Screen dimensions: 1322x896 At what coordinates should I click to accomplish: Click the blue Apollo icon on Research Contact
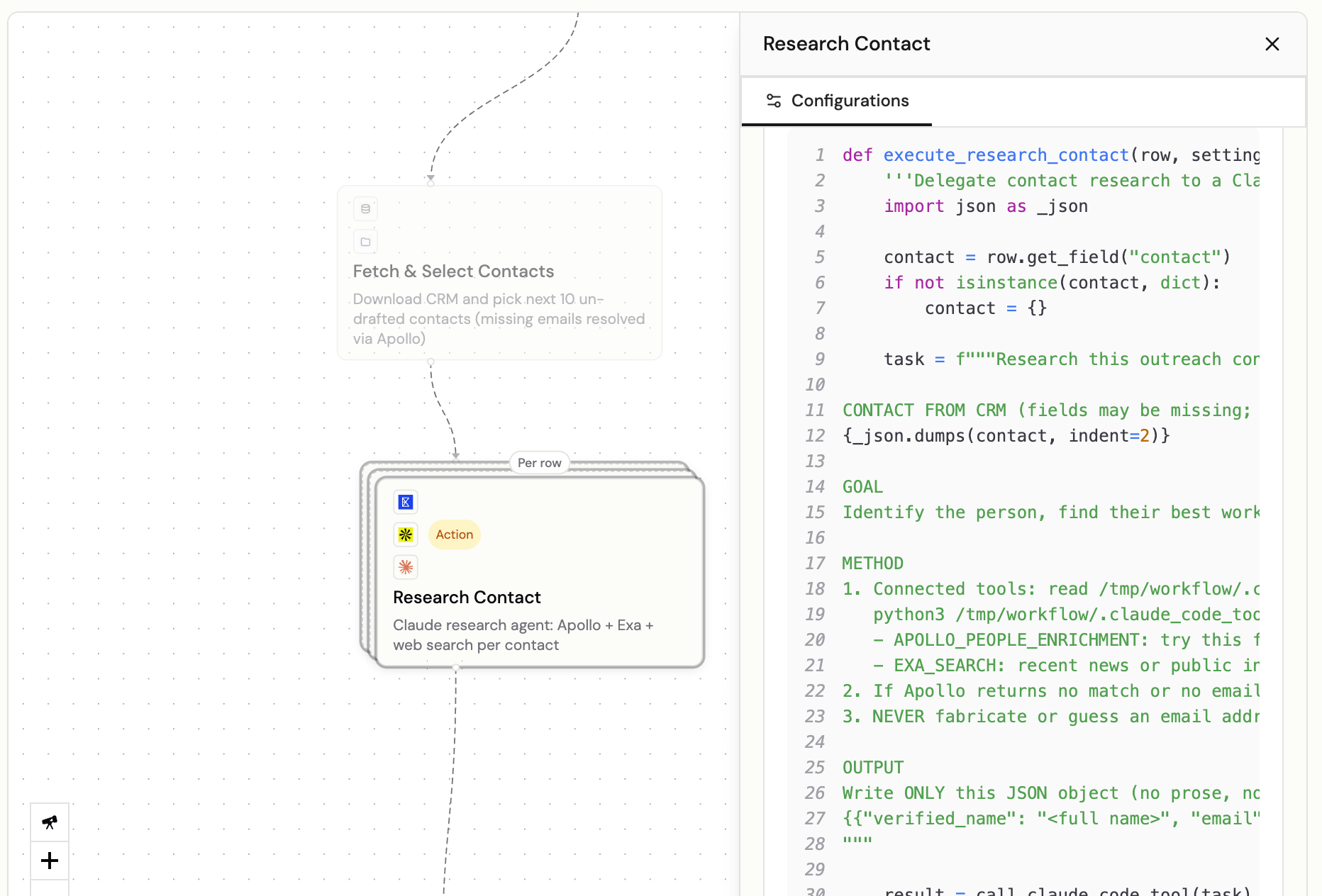pos(406,502)
